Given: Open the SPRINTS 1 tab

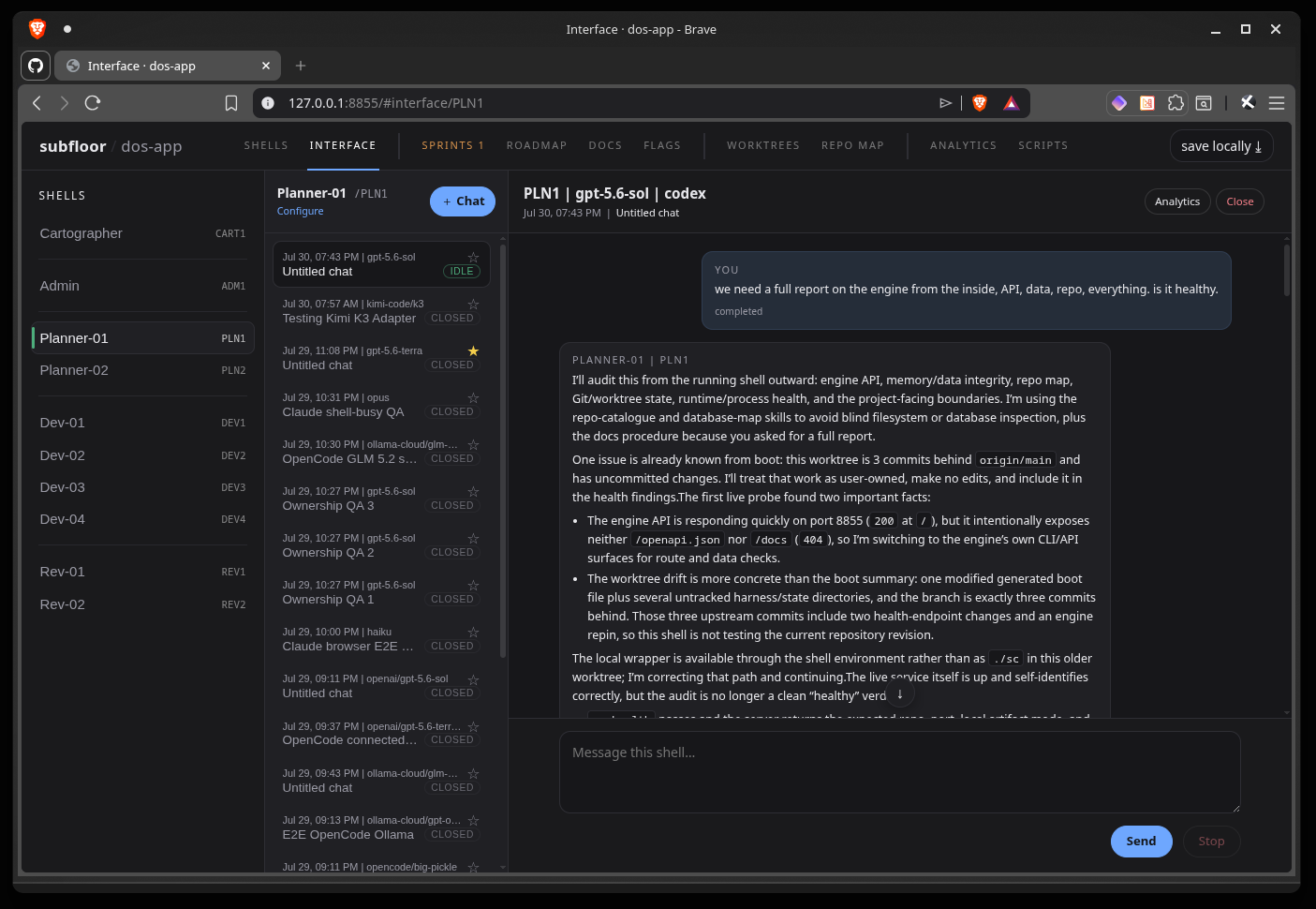Looking at the screenshot, I should [452, 145].
